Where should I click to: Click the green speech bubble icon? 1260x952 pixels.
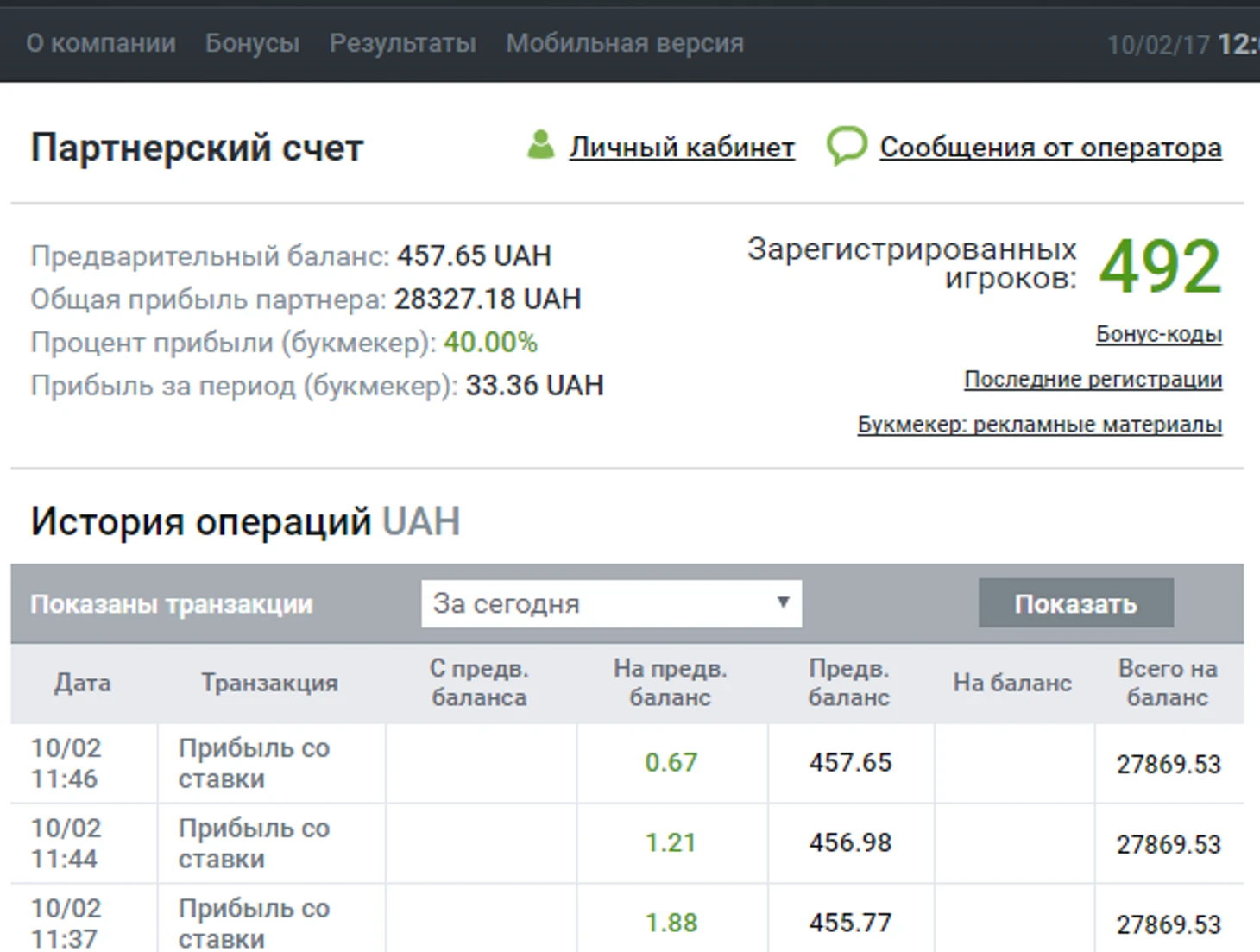847,145
